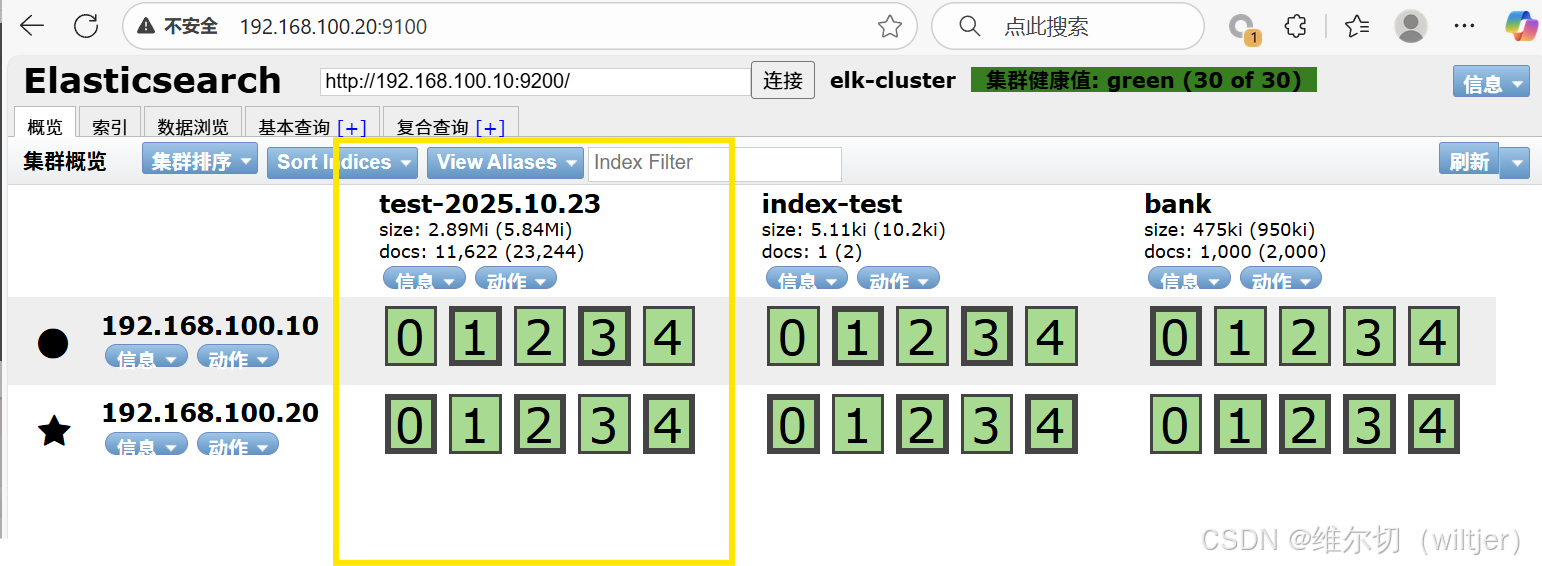Reload the page with the refresh icon
The width and height of the screenshot is (1542, 566).
click(x=86, y=26)
